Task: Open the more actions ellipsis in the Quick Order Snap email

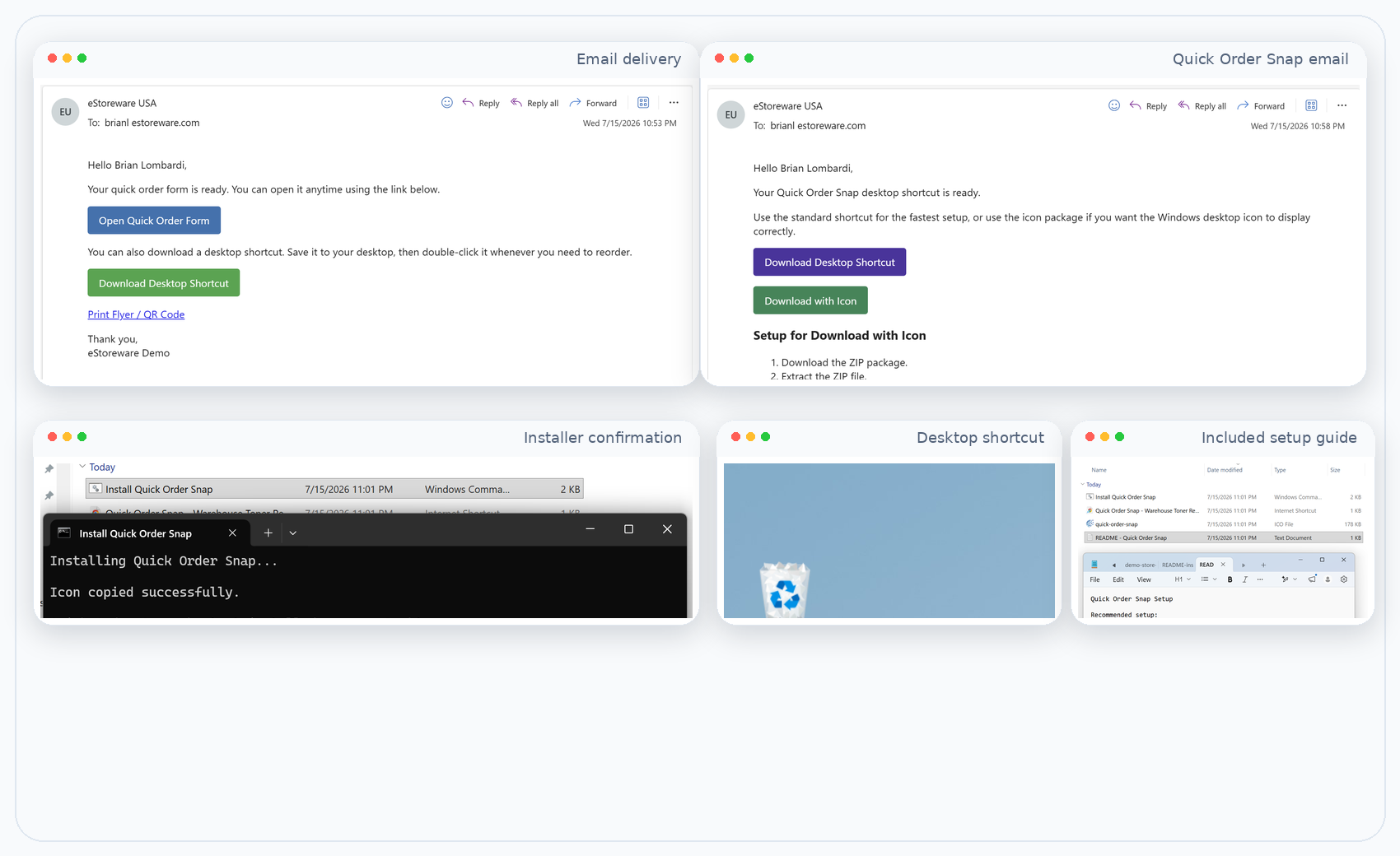Action: click(1342, 105)
